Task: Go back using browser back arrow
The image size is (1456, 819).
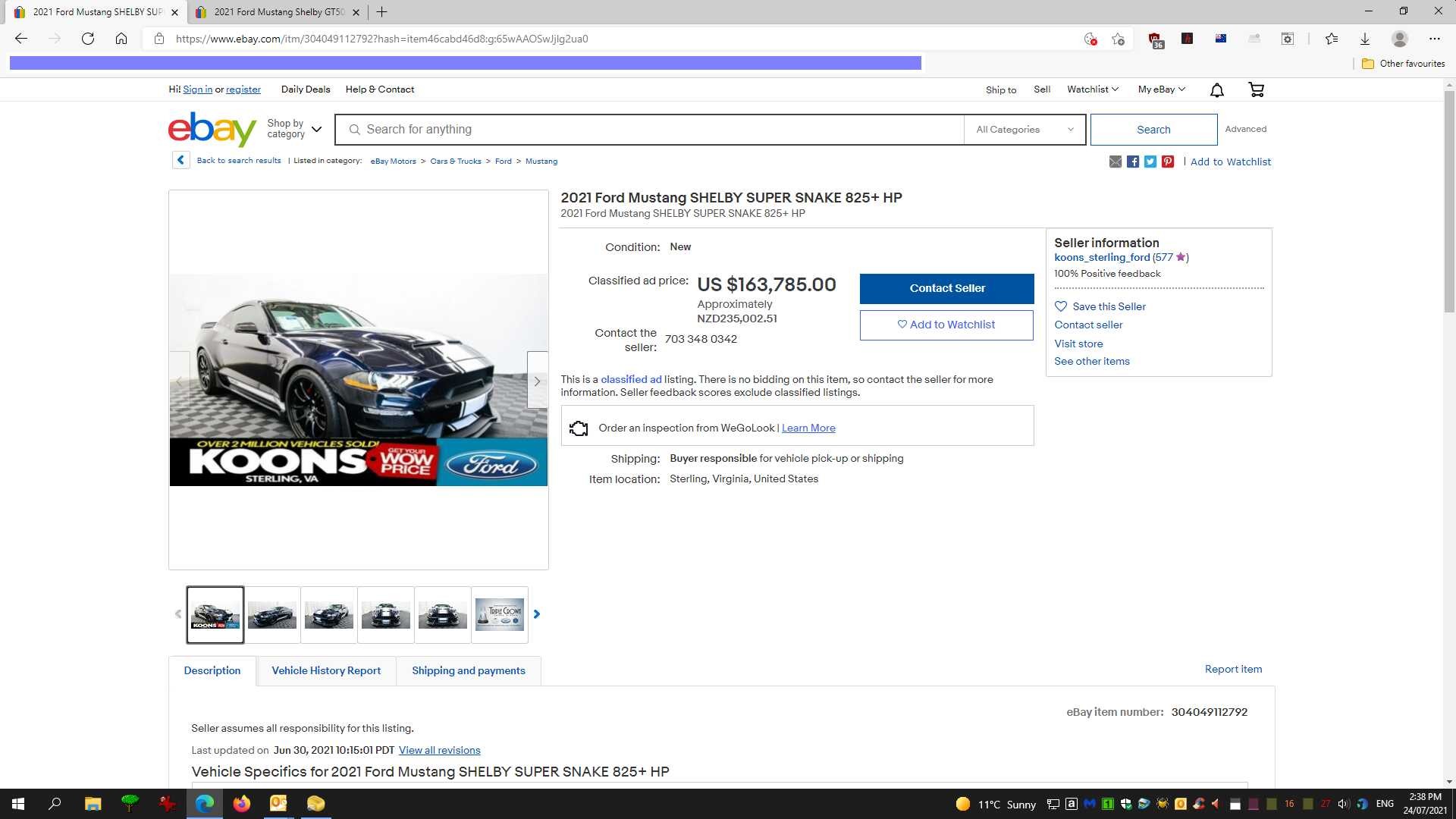Action: [x=21, y=39]
